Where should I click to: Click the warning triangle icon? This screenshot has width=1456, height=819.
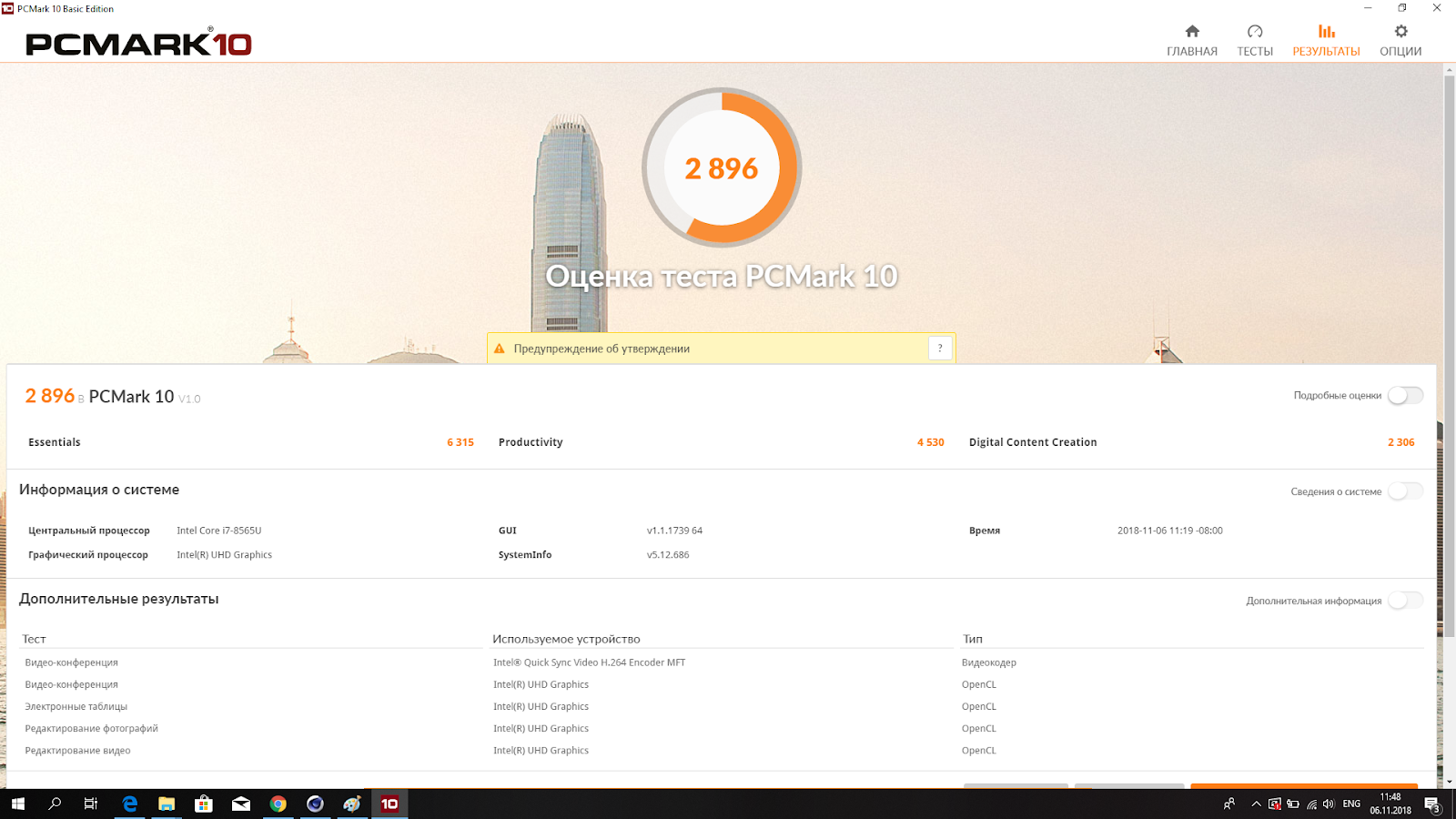click(x=499, y=349)
